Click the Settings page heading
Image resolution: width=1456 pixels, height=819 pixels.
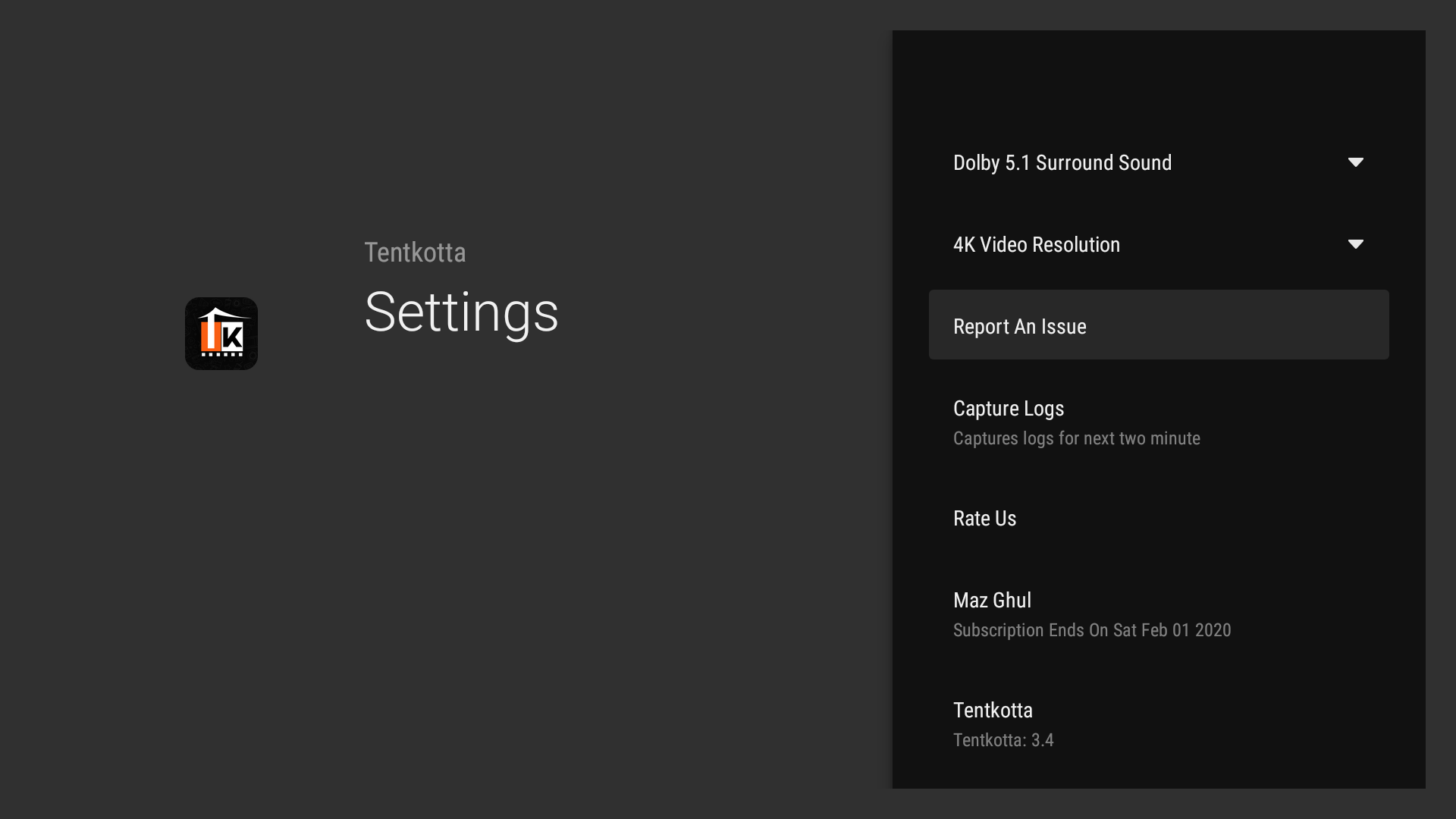point(461,312)
